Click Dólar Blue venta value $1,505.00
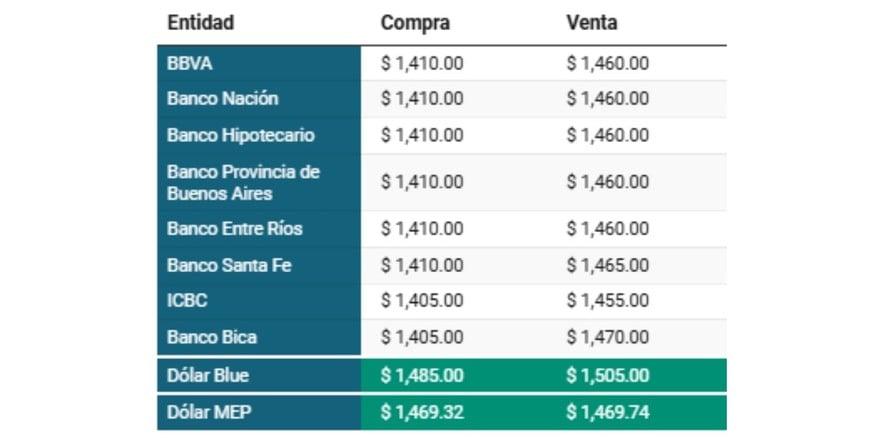870x438 pixels. 607,376
